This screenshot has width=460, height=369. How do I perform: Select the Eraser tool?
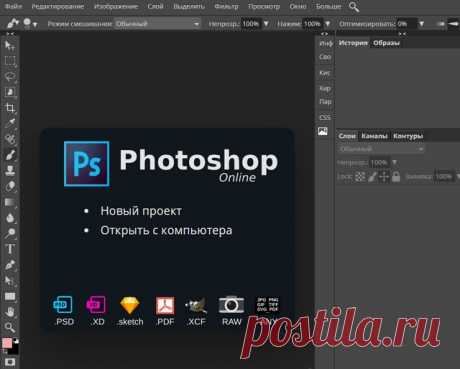10,186
